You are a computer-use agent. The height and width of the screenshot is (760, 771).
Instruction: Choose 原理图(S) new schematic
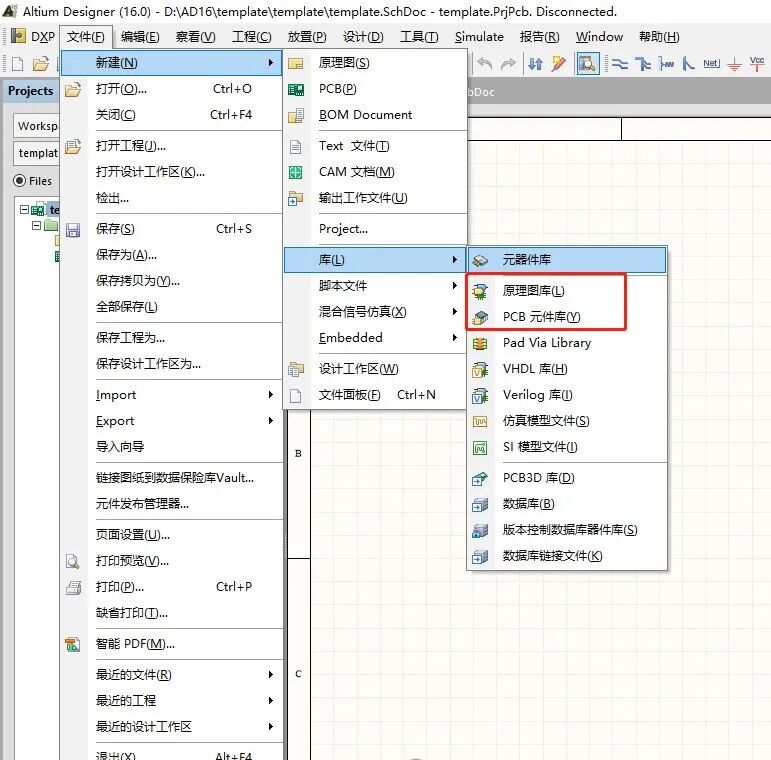(x=375, y=63)
